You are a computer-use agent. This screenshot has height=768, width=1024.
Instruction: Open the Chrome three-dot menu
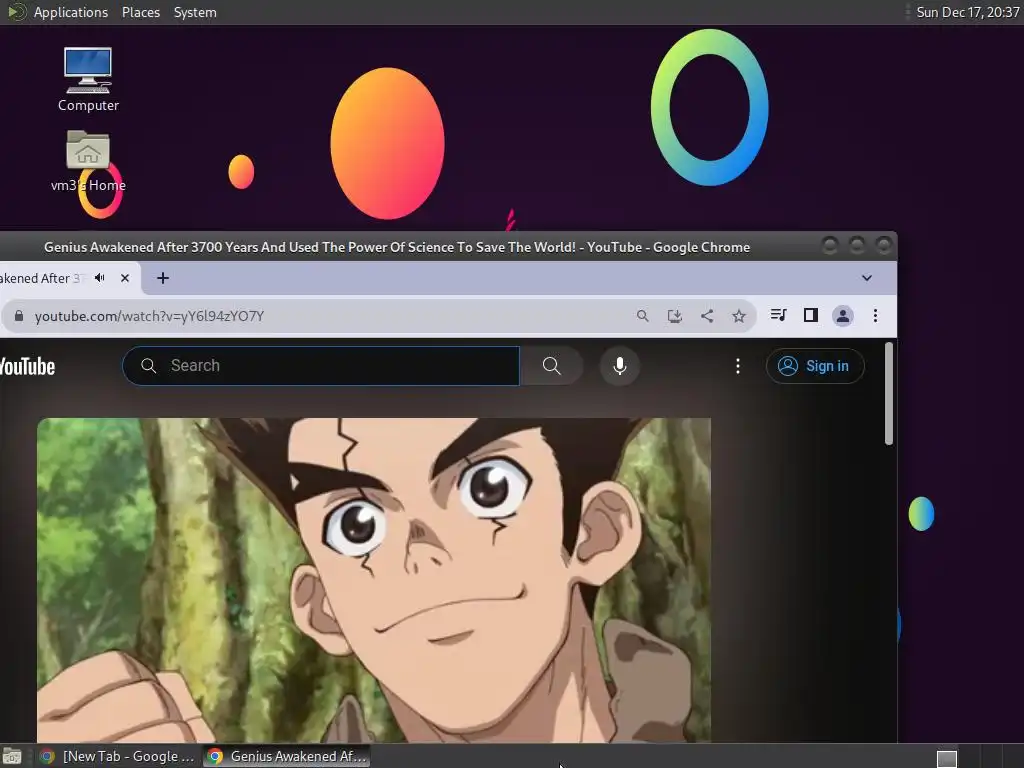click(x=875, y=316)
